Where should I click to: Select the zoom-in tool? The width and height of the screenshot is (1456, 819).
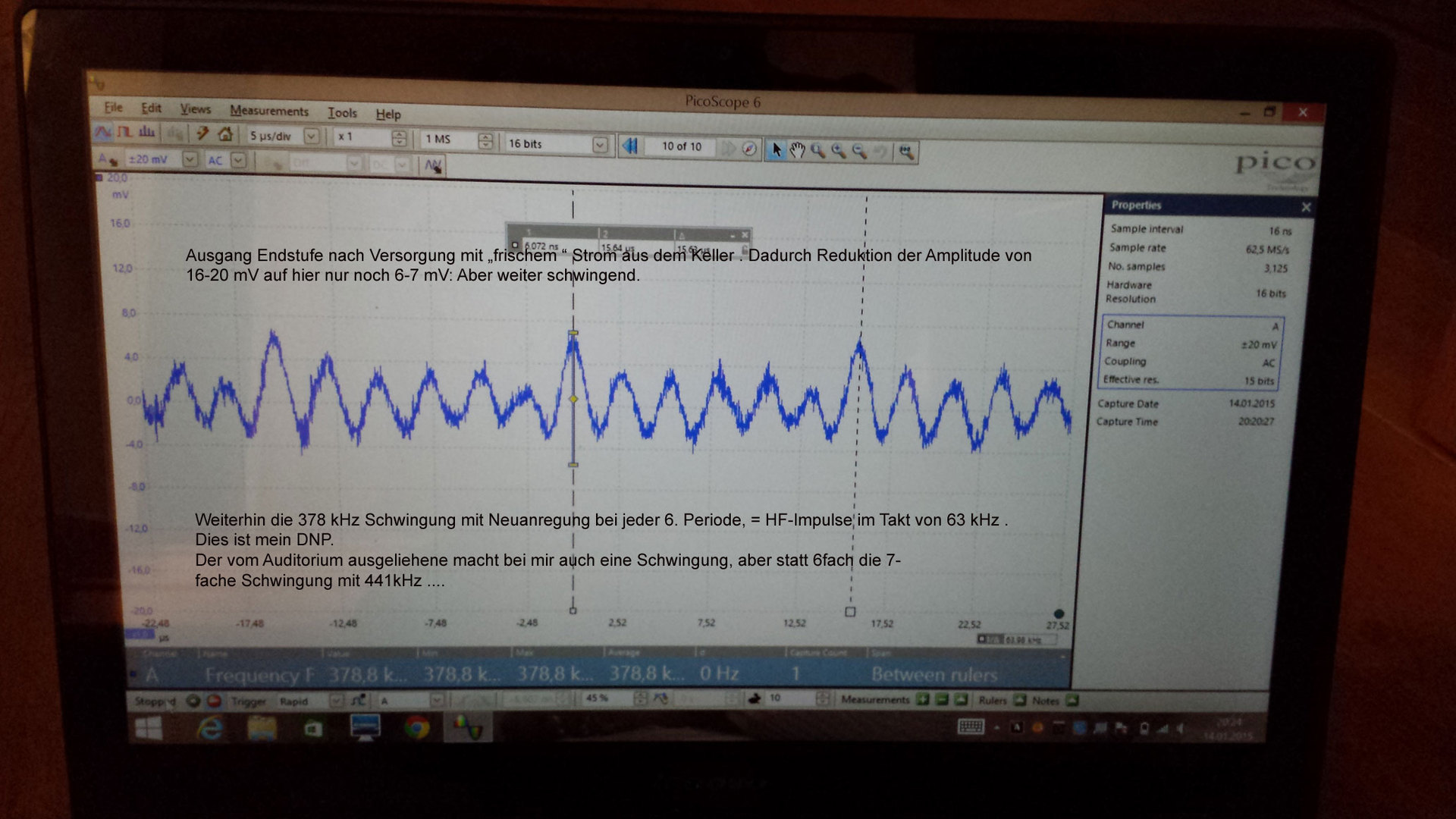pos(839,151)
